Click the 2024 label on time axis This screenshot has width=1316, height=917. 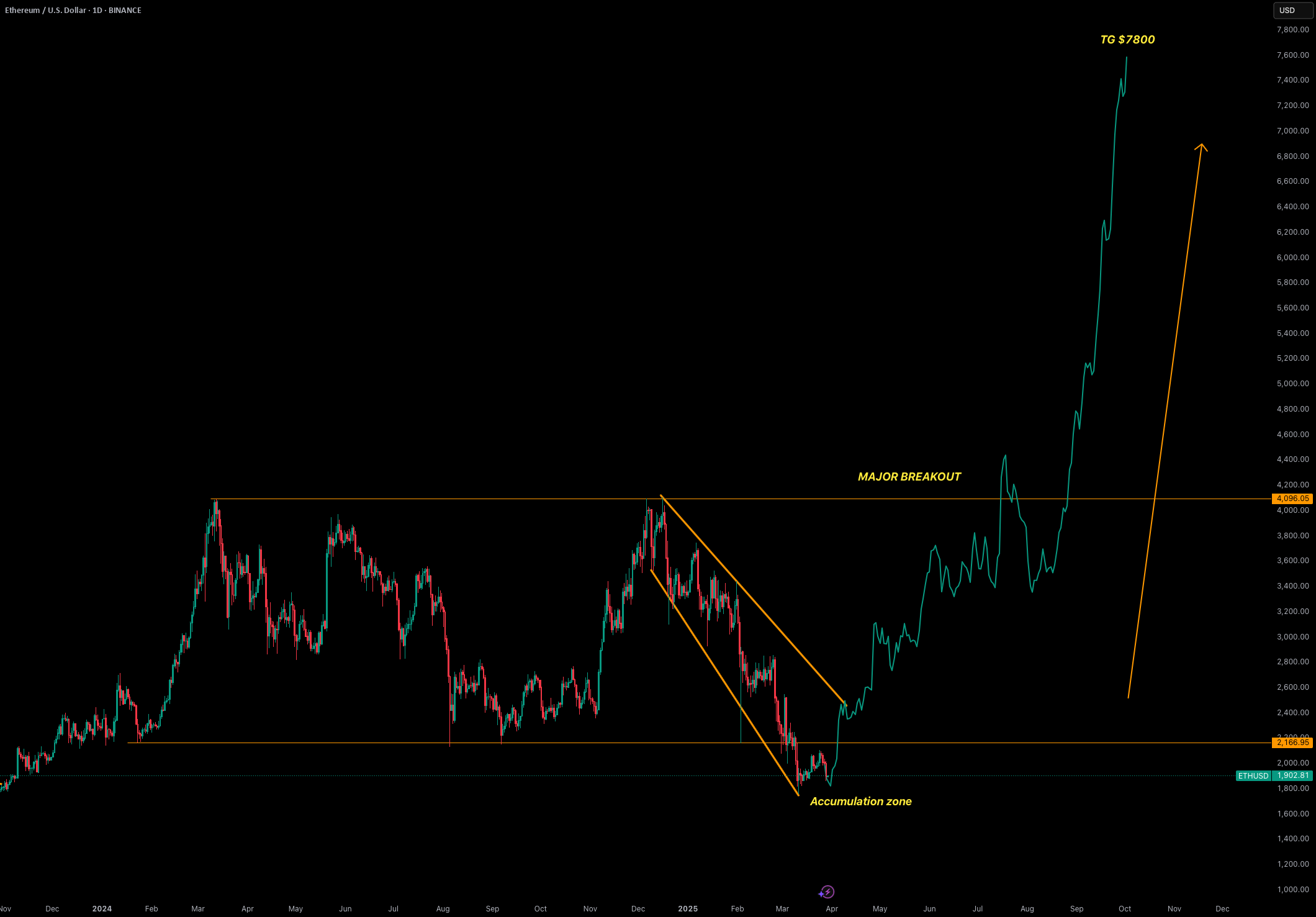tap(102, 909)
